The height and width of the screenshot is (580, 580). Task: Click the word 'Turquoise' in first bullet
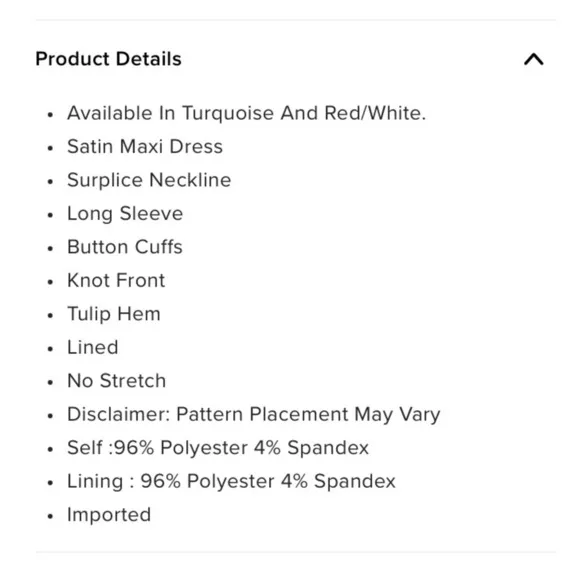coord(228,114)
